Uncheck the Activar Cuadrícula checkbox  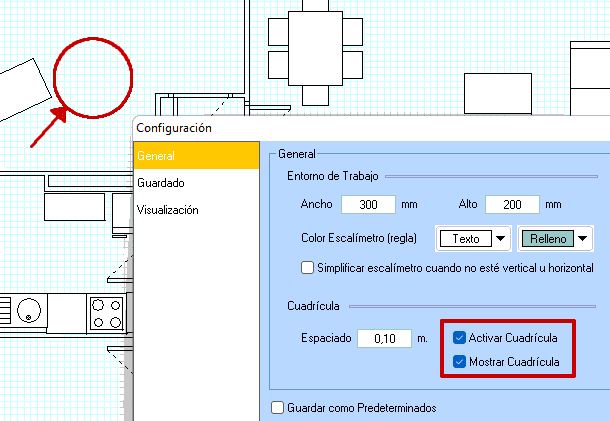click(459, 337)
